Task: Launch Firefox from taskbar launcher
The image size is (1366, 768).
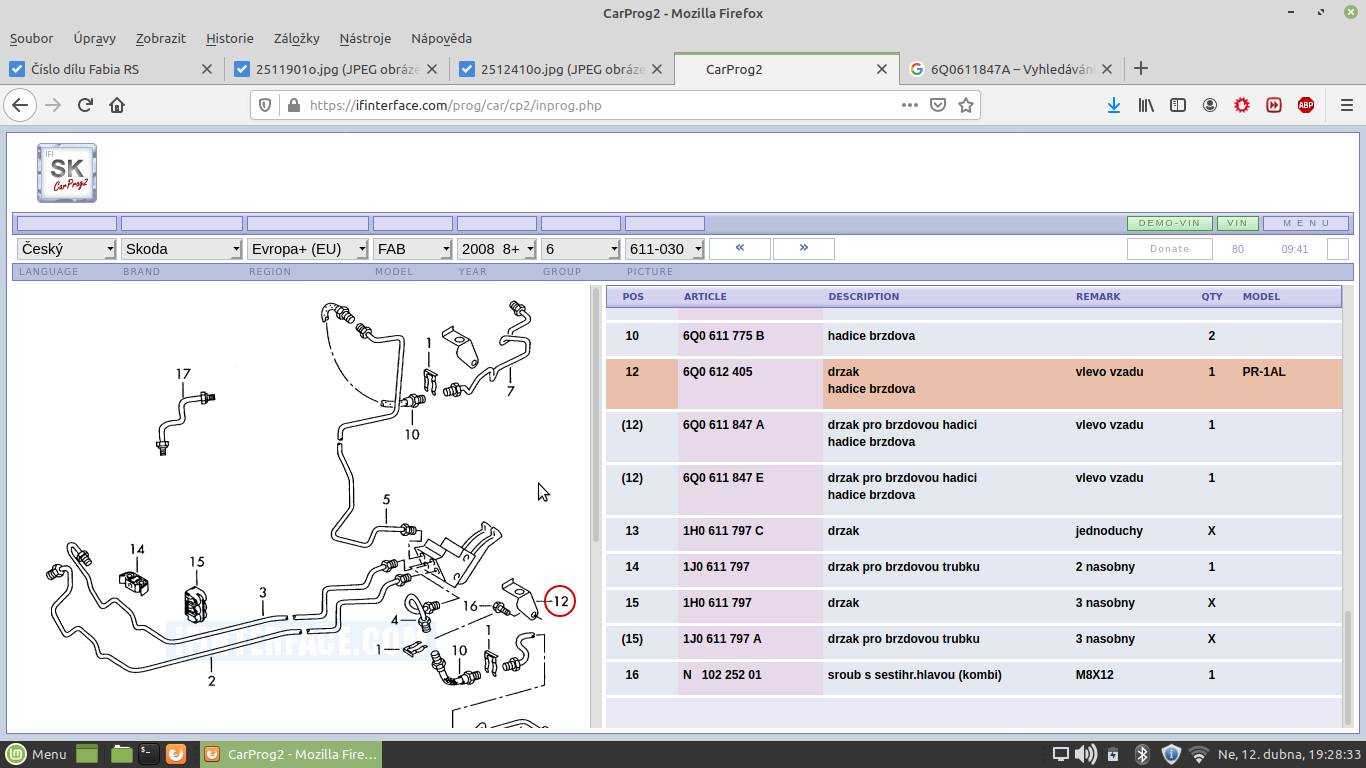Action: [x=175, y=754]
